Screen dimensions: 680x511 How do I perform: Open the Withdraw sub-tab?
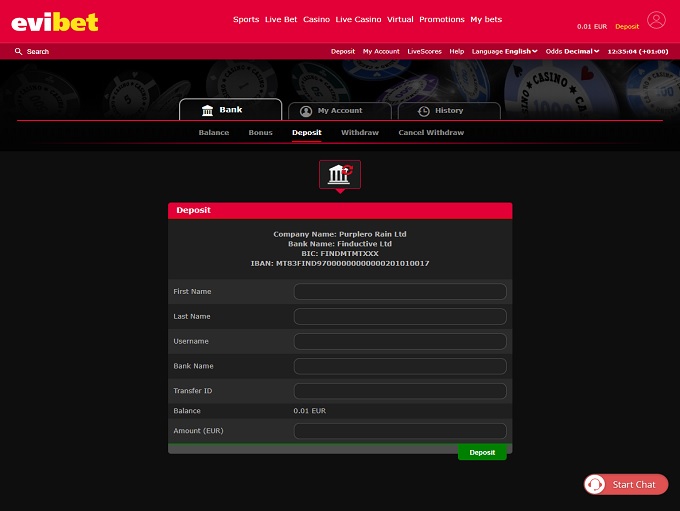coord(359,133)
